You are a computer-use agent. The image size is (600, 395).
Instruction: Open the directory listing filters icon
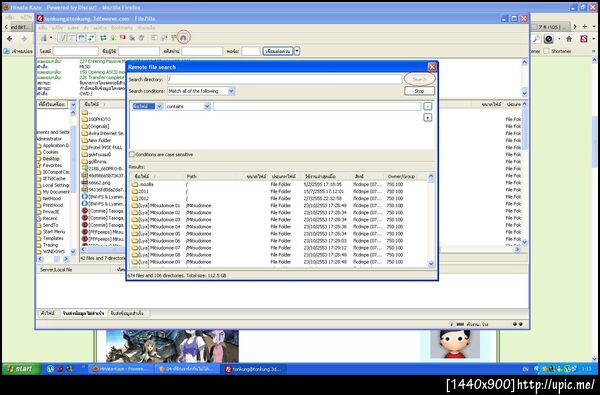[154, 38]
